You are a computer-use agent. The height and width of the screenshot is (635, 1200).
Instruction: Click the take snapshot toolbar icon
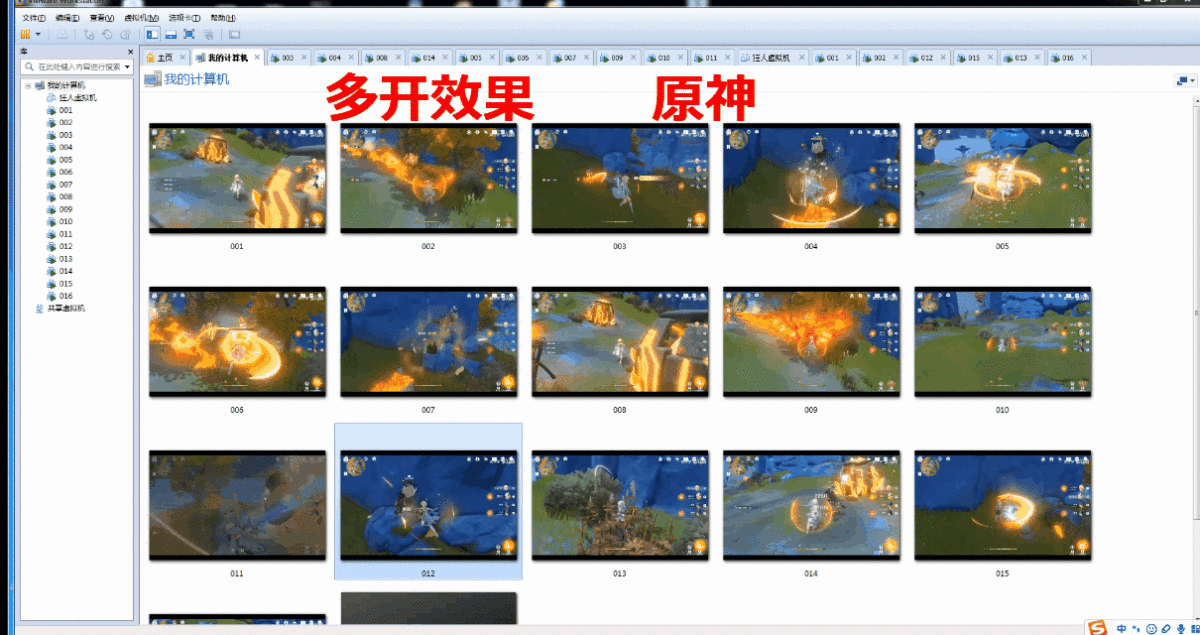pyautogui.click(x=89, y=34)
